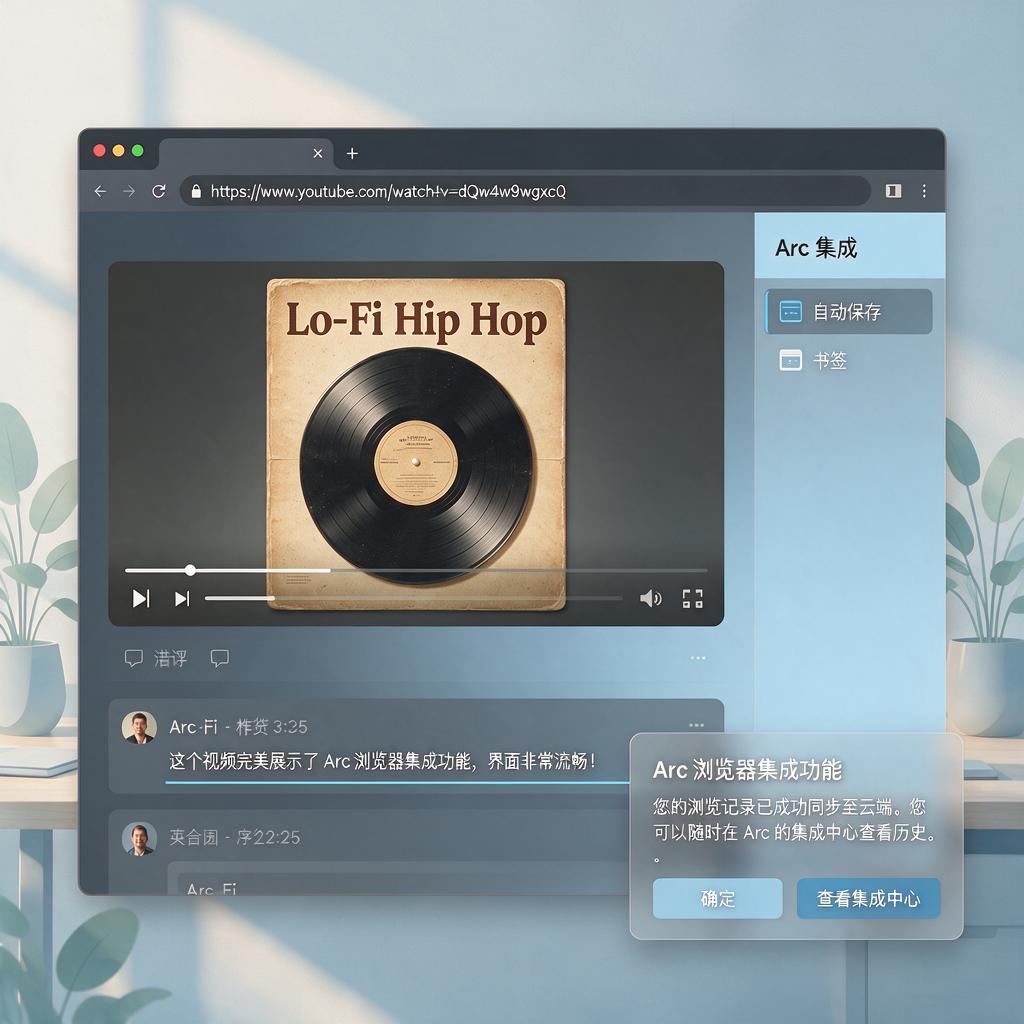The height and width of the screenshot is (1024, 1024).
Task: Click the play/next button in the video player
Action: point(141,598)
